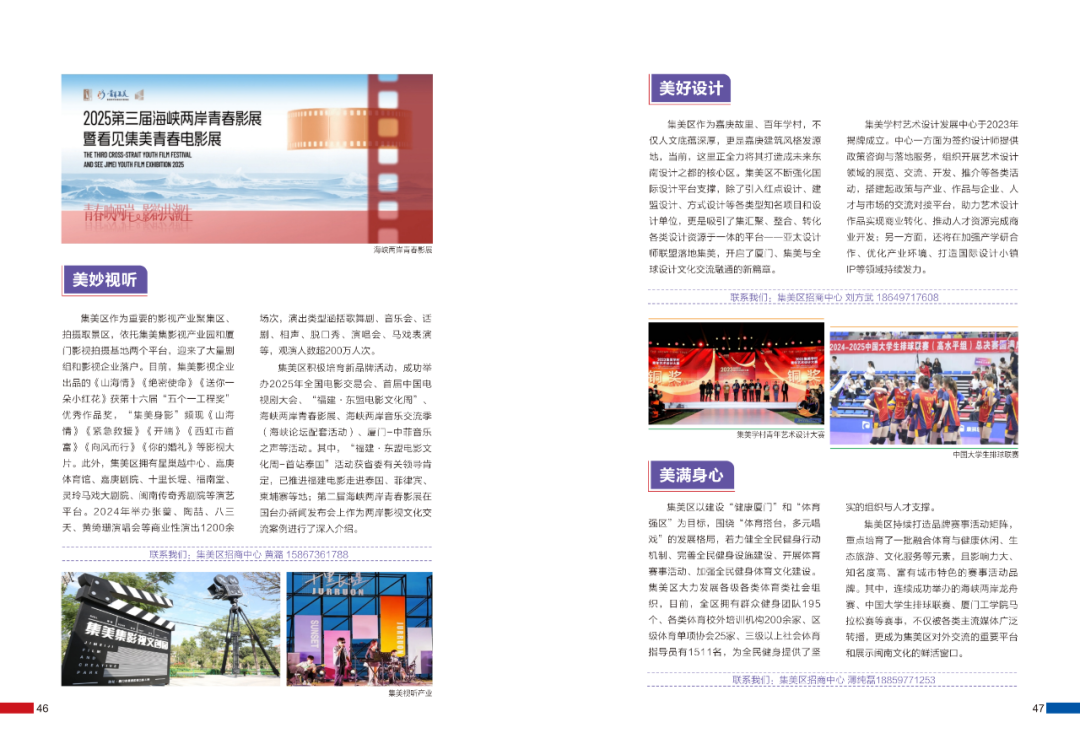Click the 美满身心 purple section badge

tap(690, 474)
